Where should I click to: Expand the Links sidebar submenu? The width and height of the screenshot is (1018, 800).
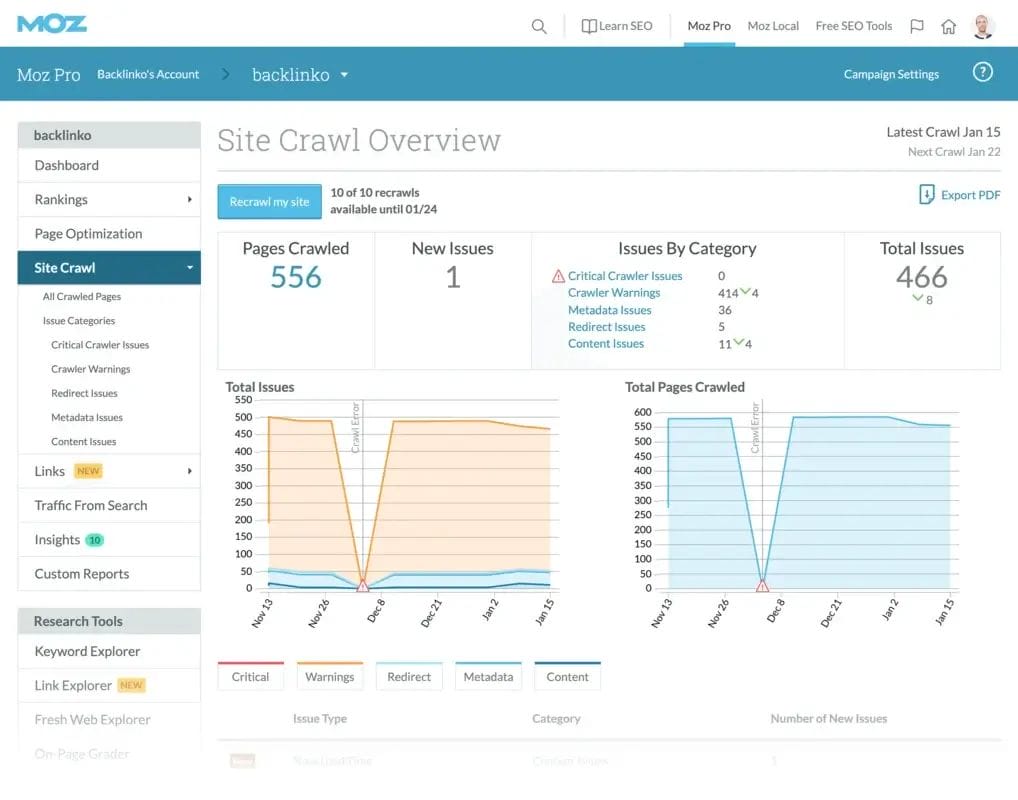tap(189, 471)
